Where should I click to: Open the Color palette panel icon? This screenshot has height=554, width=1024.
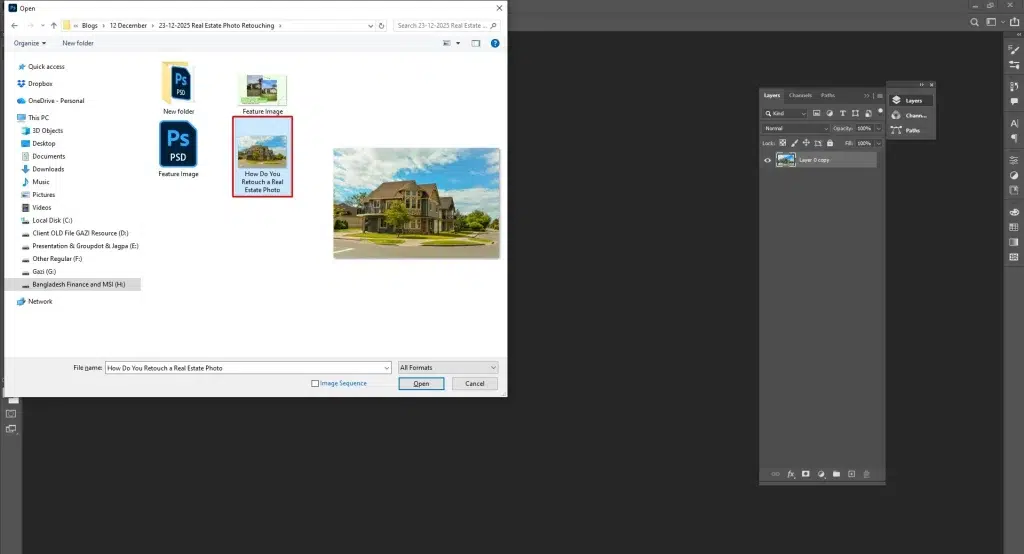coord(1014,212)
